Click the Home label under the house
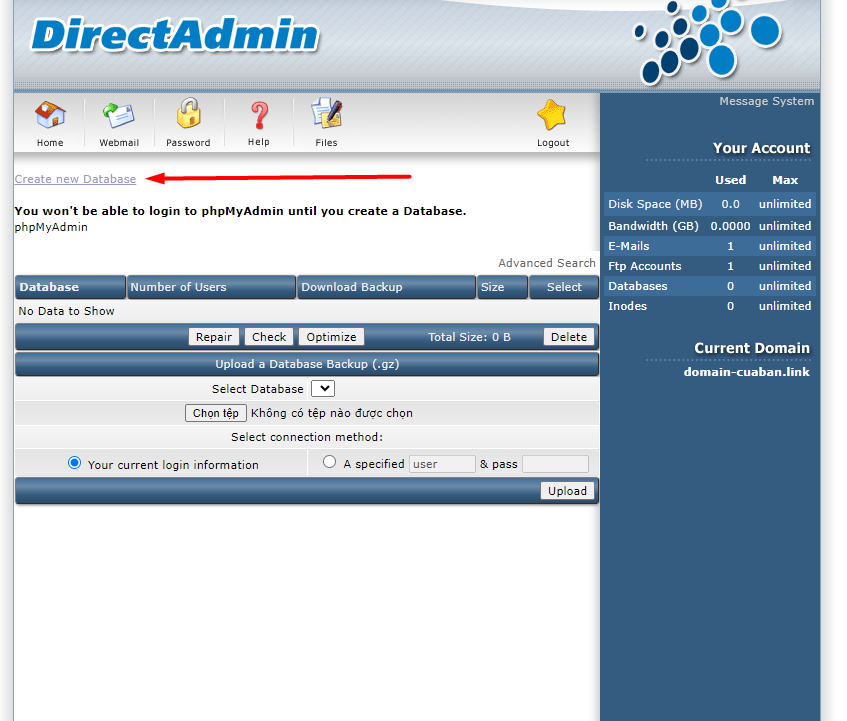 (x=50, y=143)
